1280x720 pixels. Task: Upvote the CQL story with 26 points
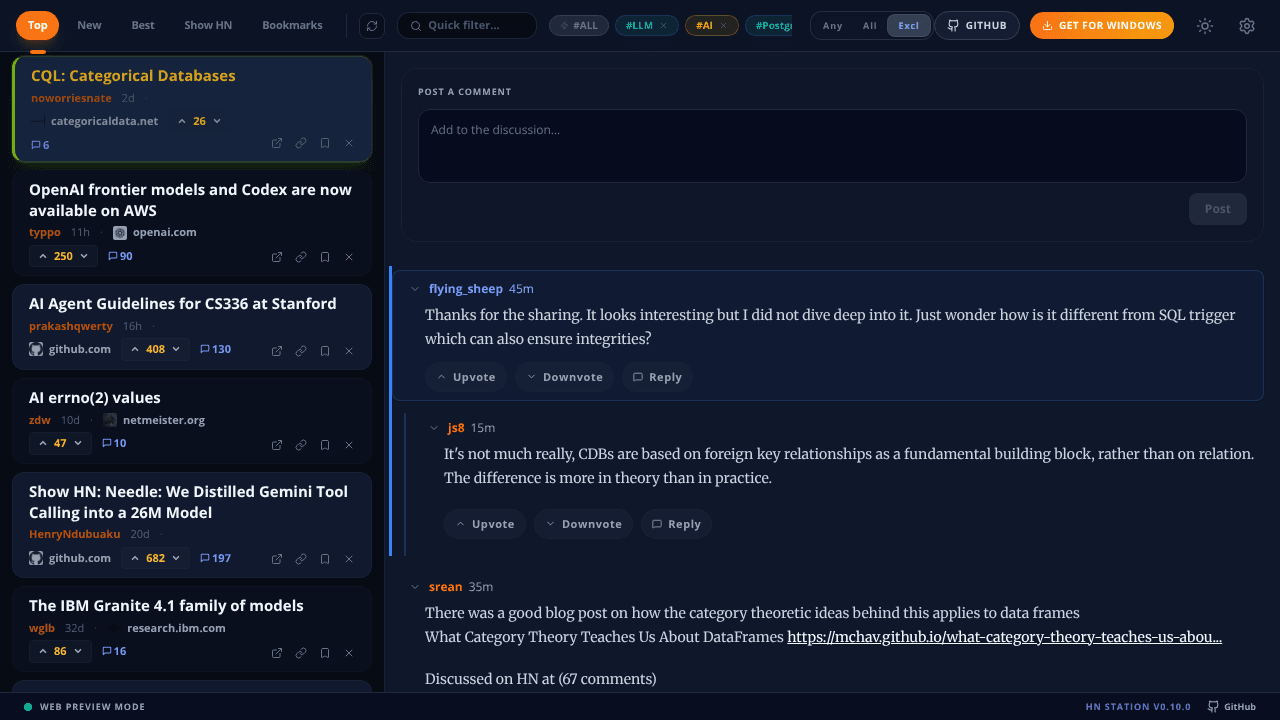tap(182, 121)
